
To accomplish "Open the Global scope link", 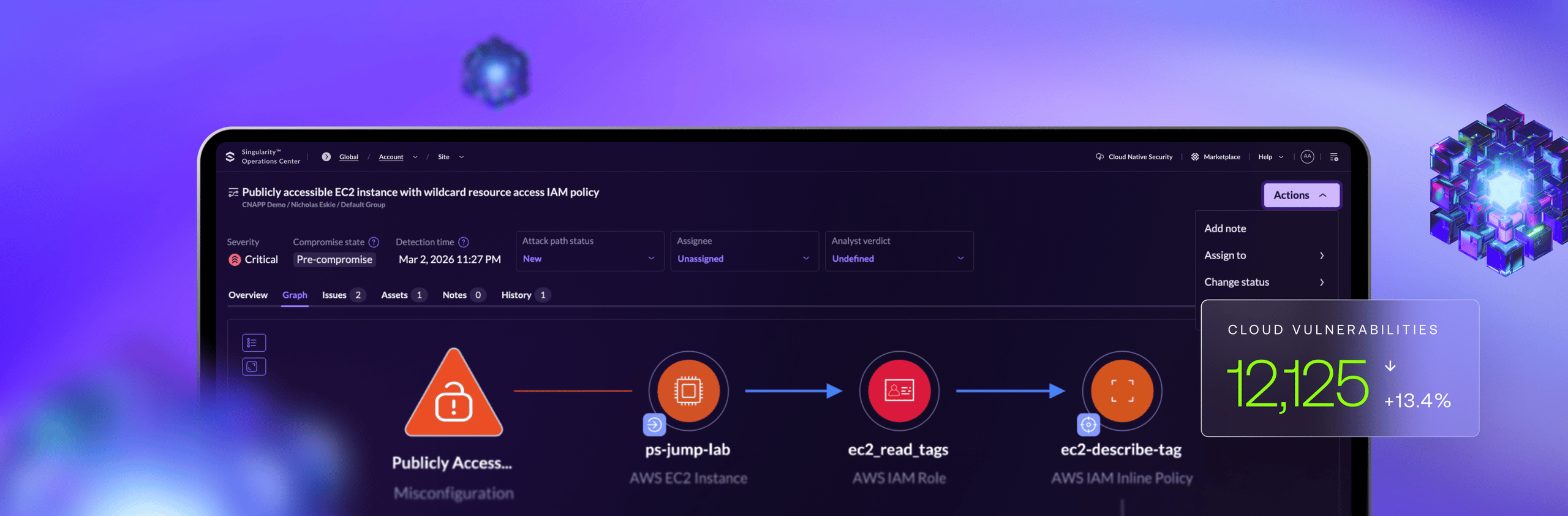I will pyautogui.click(x=349, y=157).
